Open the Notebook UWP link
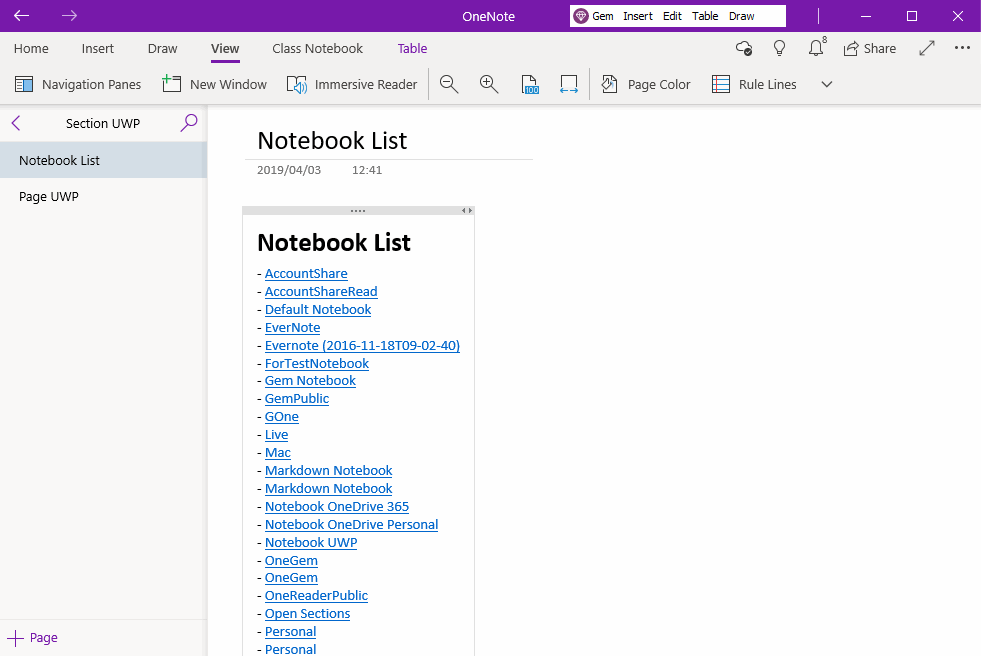 click(x=311, y=543)
